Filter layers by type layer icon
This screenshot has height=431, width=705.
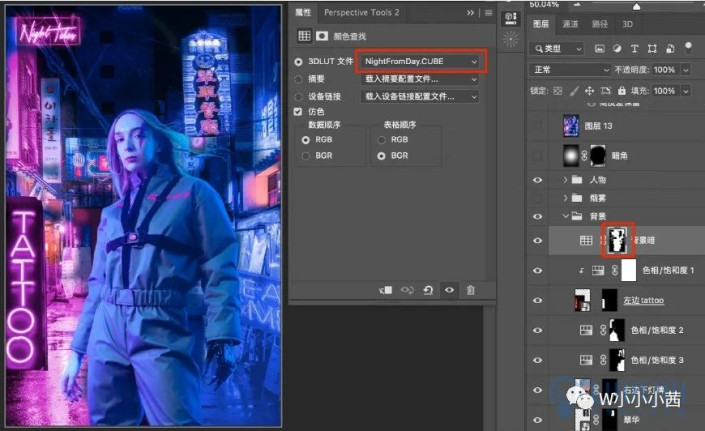pyautogui.click(x=634, y=49)
